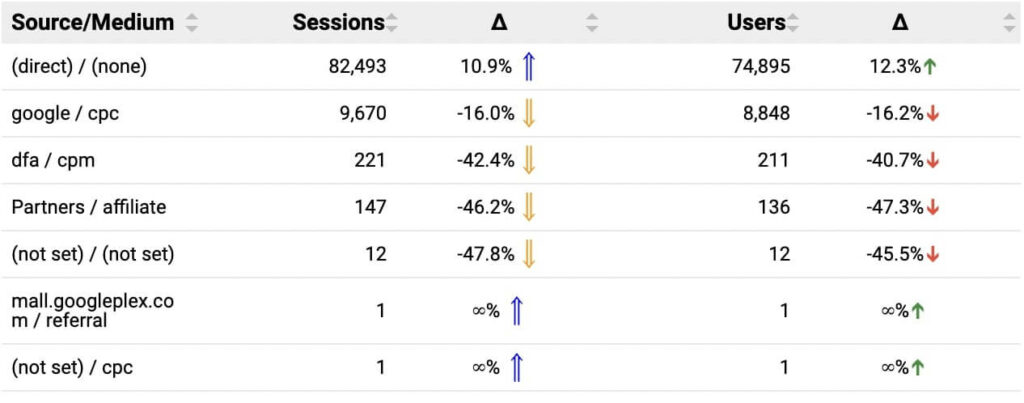Click orange down arrow in google / cpc row
Screen dimensions: 1024x403
click(529, 114)
